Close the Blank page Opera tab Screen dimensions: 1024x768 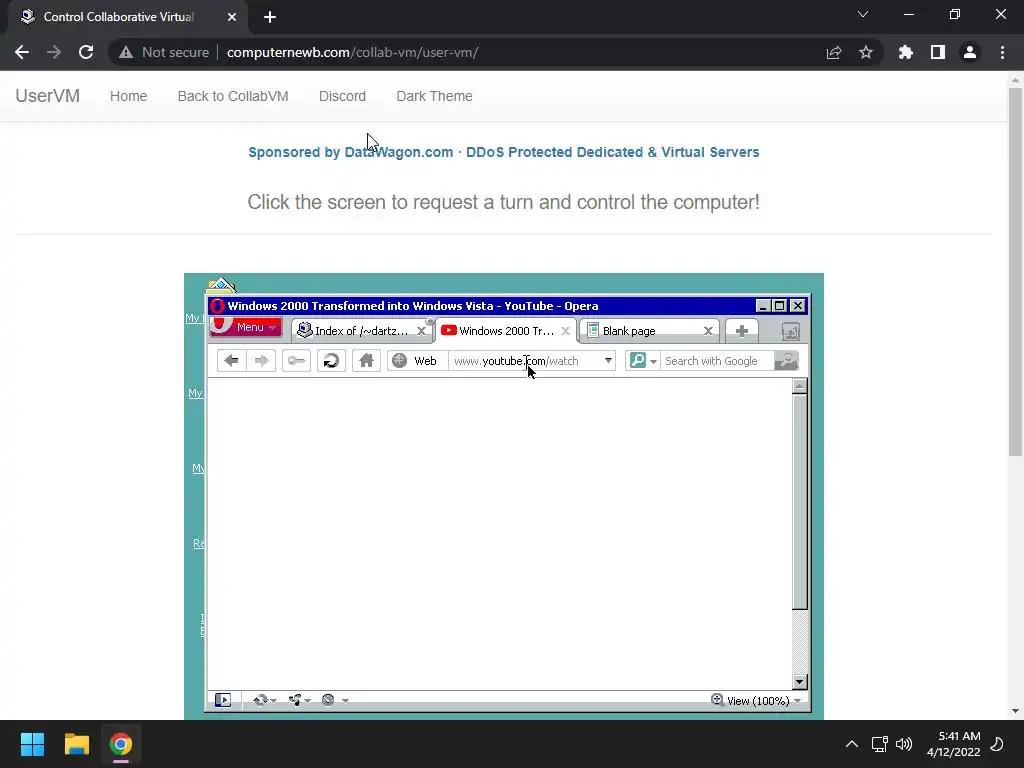[x=708, y=331]
